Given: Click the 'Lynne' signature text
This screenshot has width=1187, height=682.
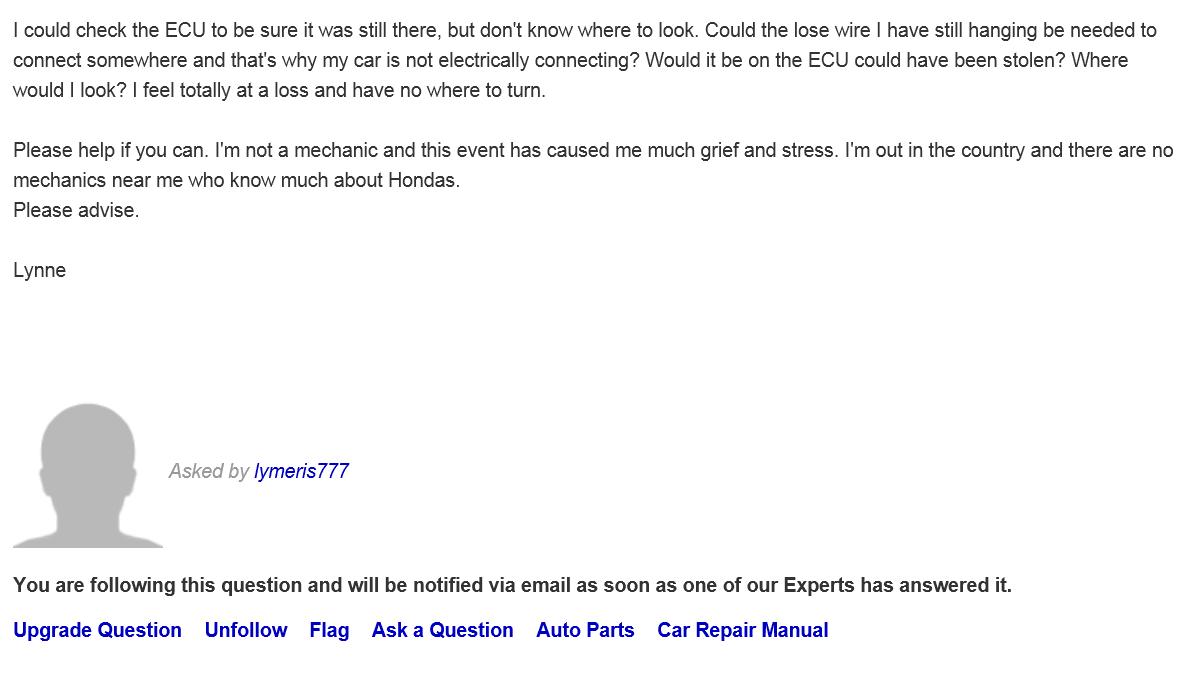Looking at the screenshot, I should (x=40, y=270).
